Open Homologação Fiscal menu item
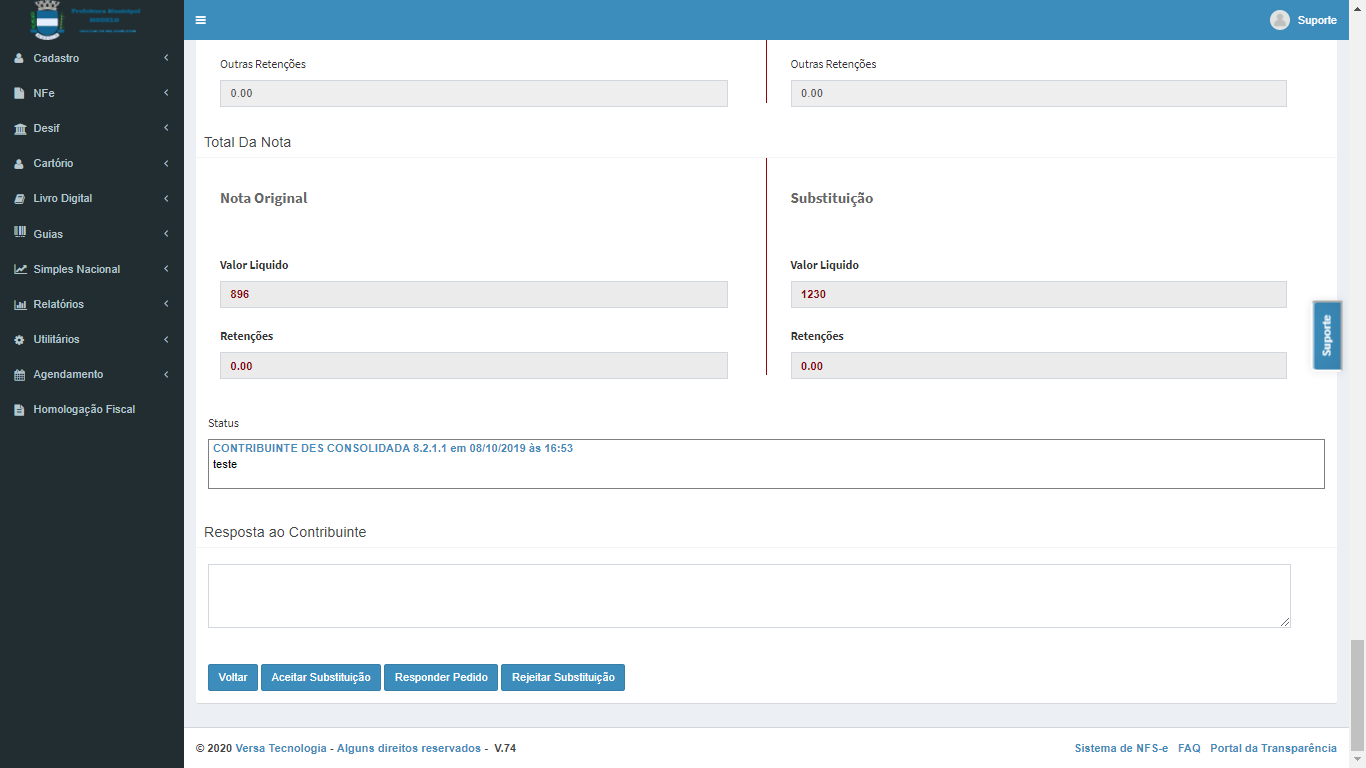This screenshot has width=1366, height=768. pos(84,410)
